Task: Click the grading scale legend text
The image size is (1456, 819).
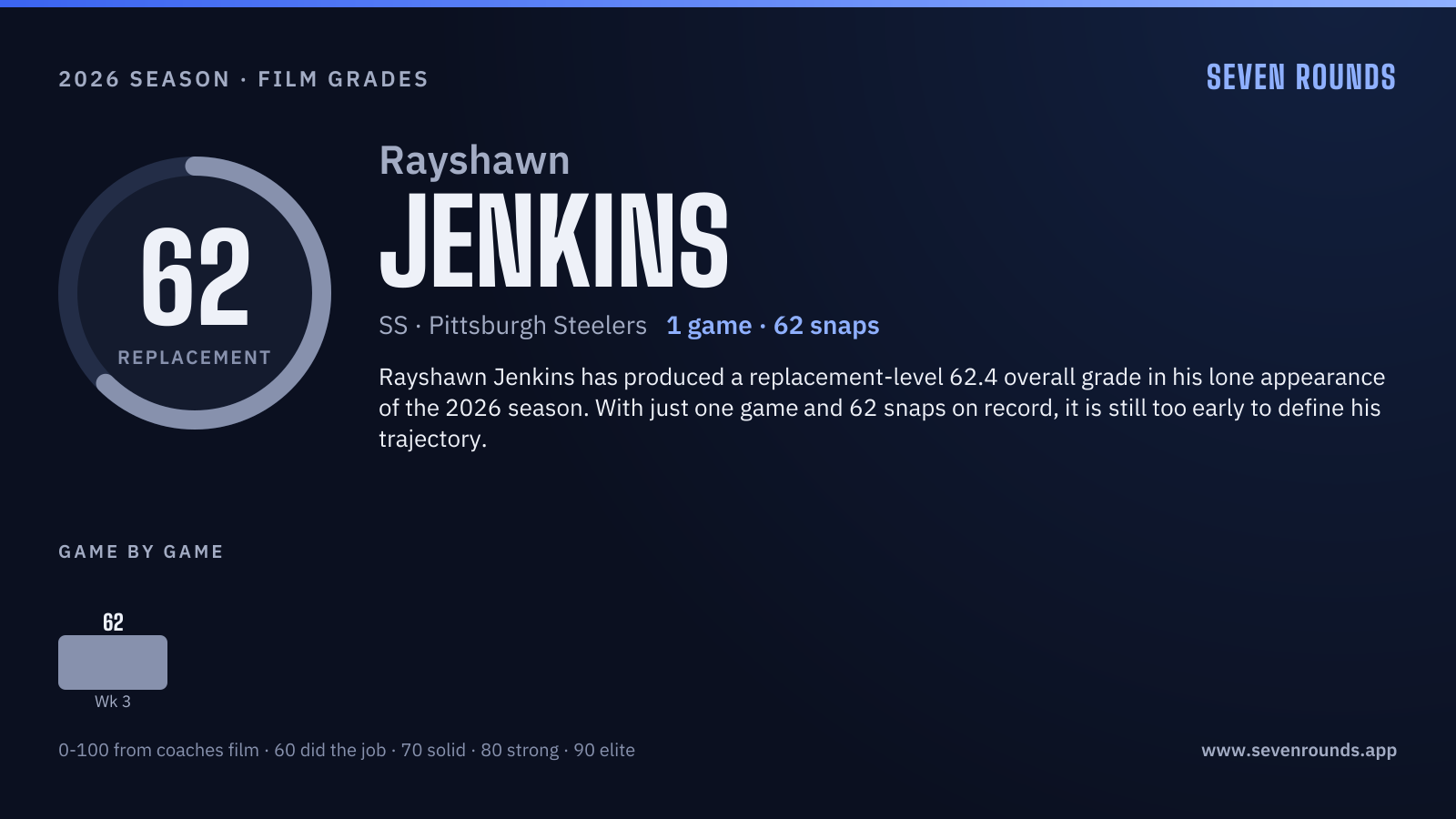Action: point(347,751)
